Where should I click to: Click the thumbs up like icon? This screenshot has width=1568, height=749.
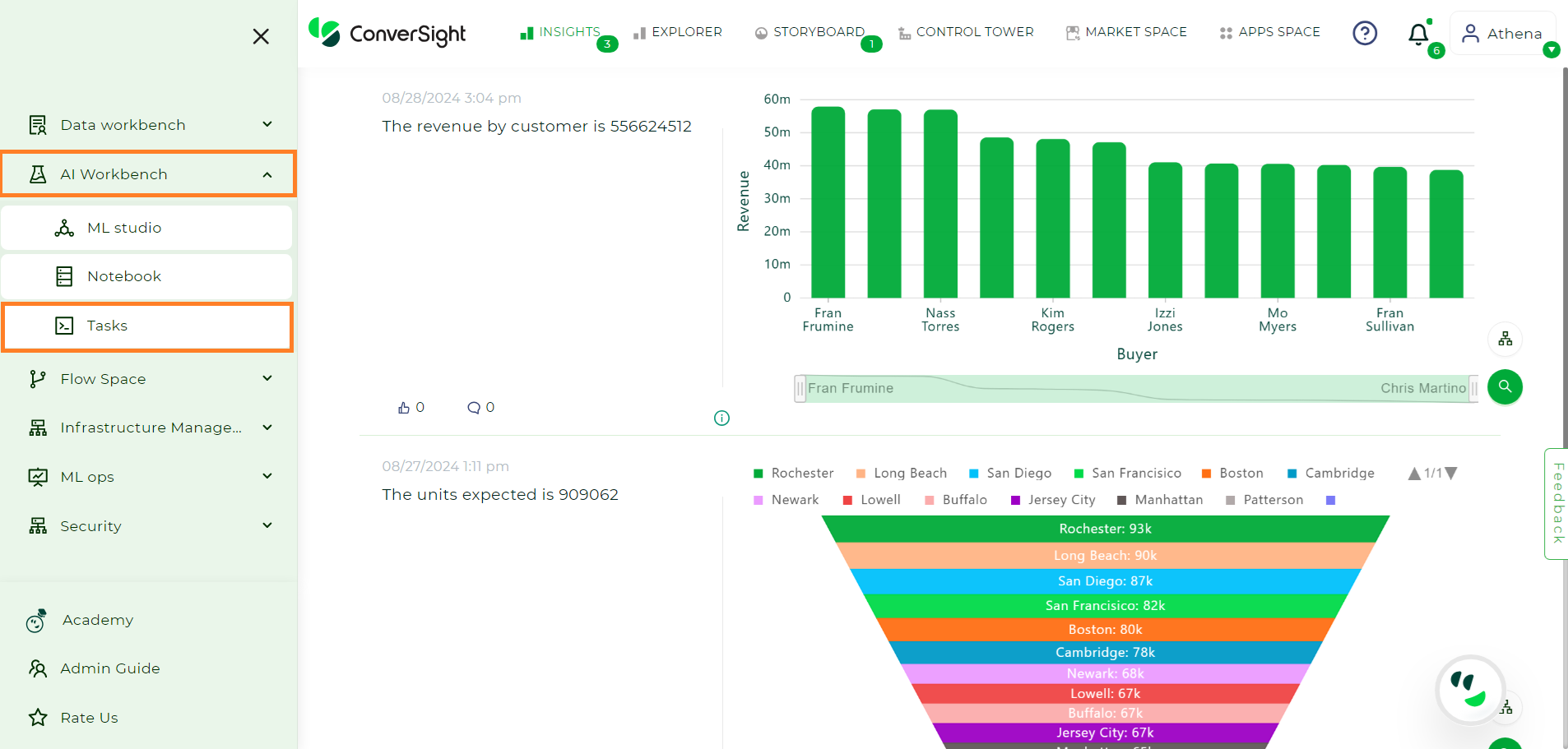click(x=404, y=408)
